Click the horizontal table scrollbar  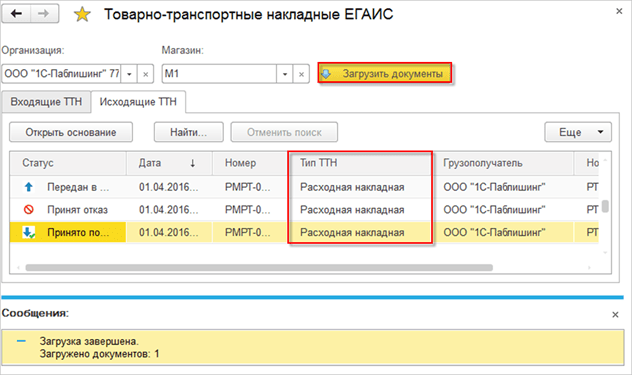[x=259, y=268]
